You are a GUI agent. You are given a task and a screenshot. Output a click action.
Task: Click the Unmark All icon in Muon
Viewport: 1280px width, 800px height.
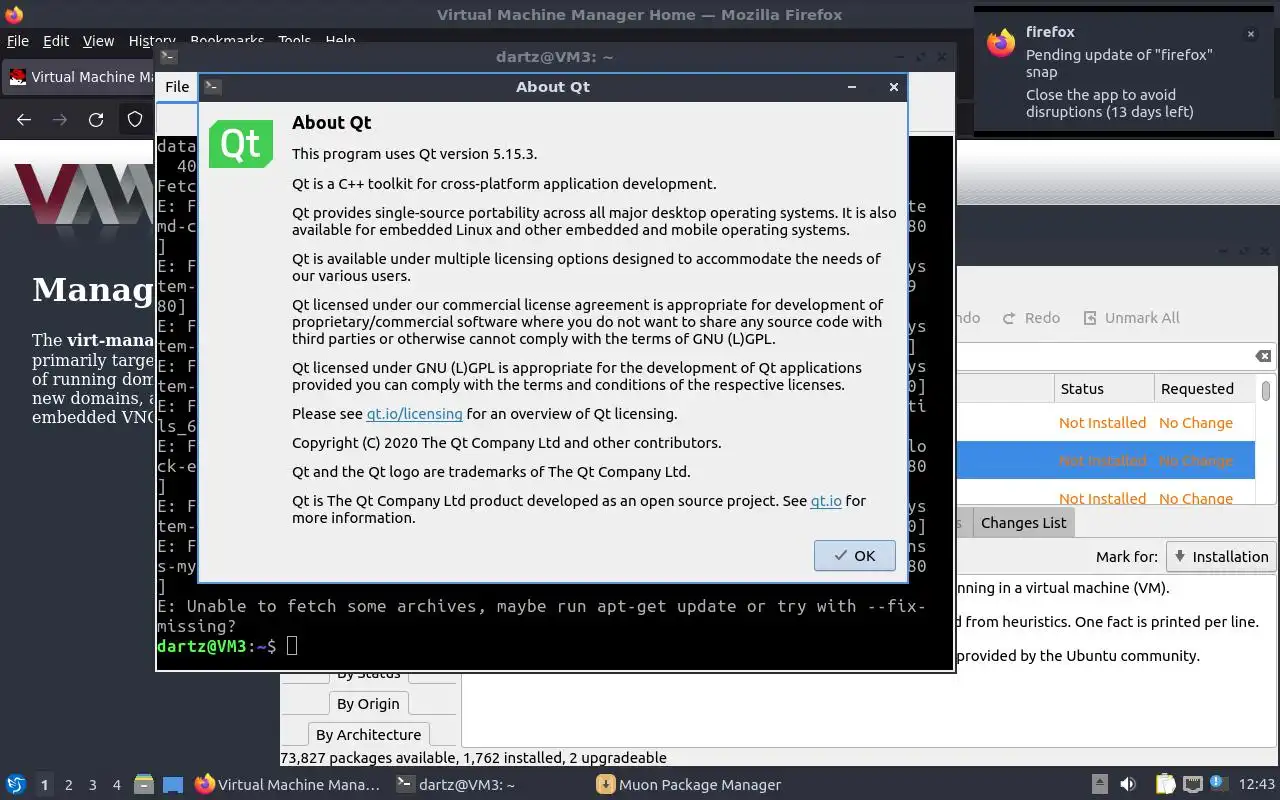(x=1089, y=318)
